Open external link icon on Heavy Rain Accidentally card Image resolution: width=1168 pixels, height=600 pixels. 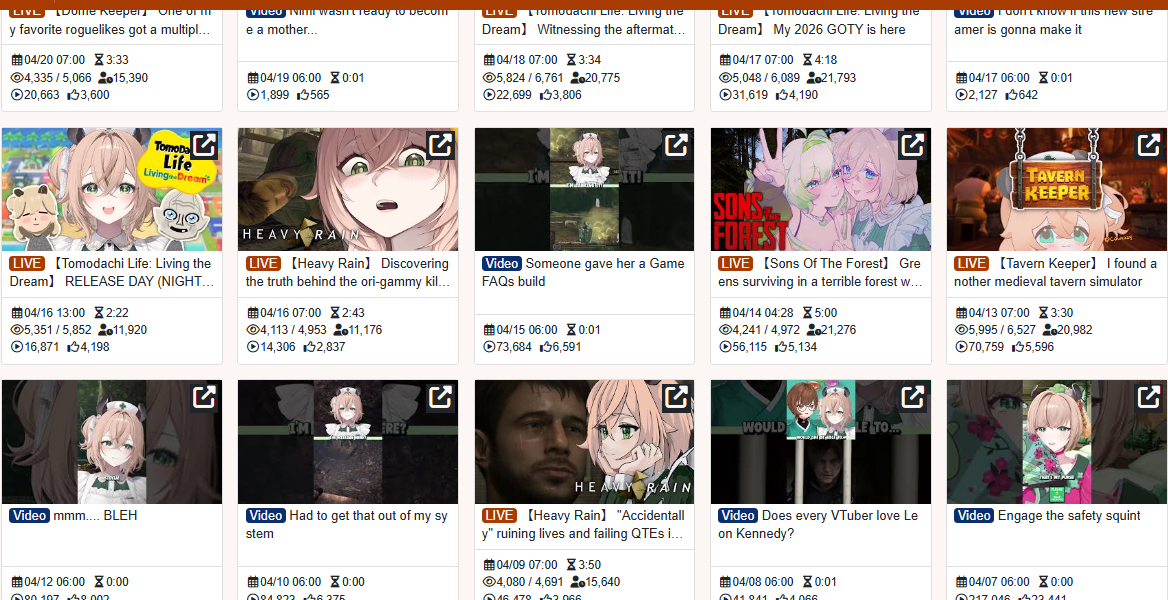coord(676,397)
